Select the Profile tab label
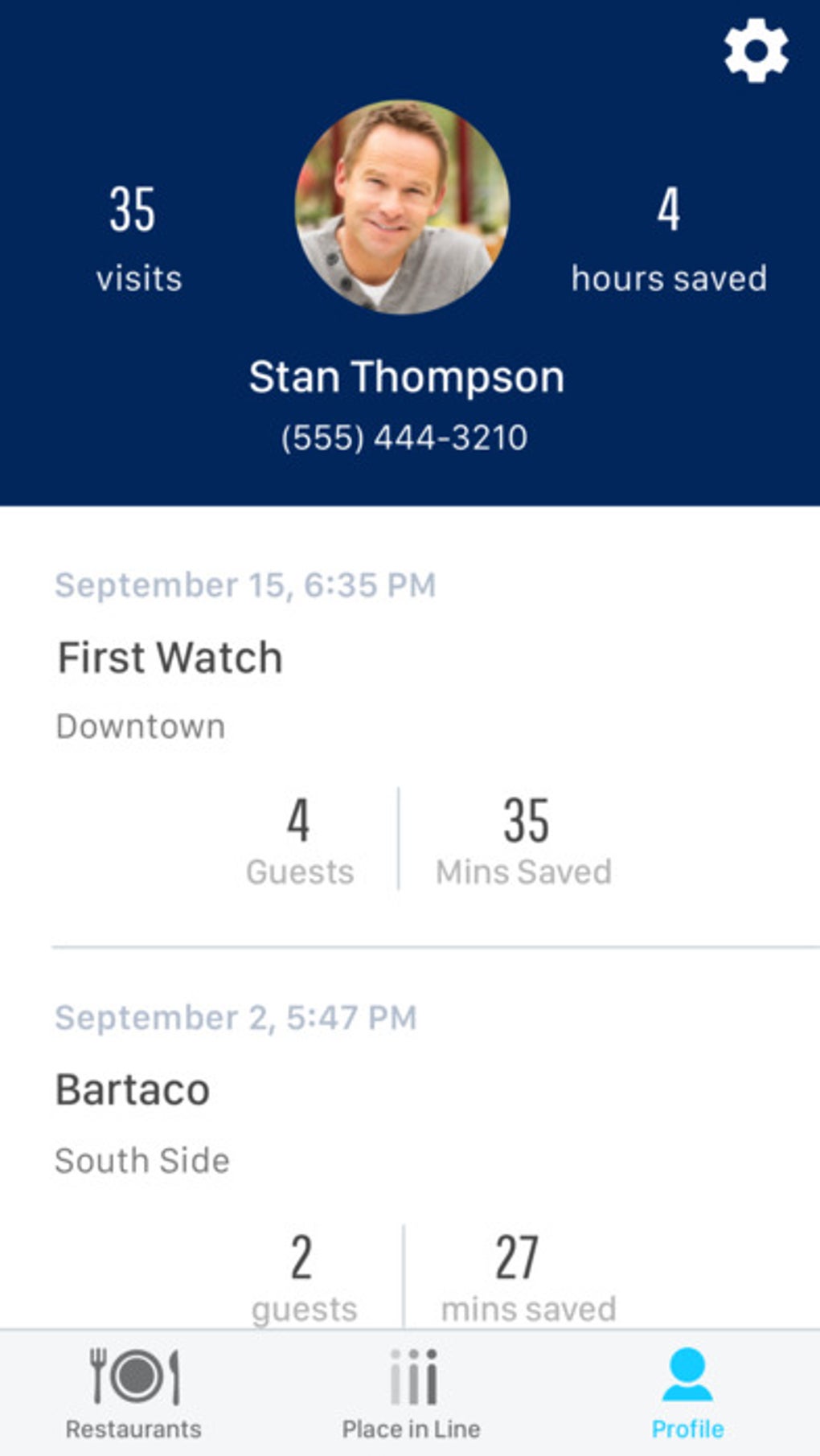 pyautogui.click(x=687, y=1429)
